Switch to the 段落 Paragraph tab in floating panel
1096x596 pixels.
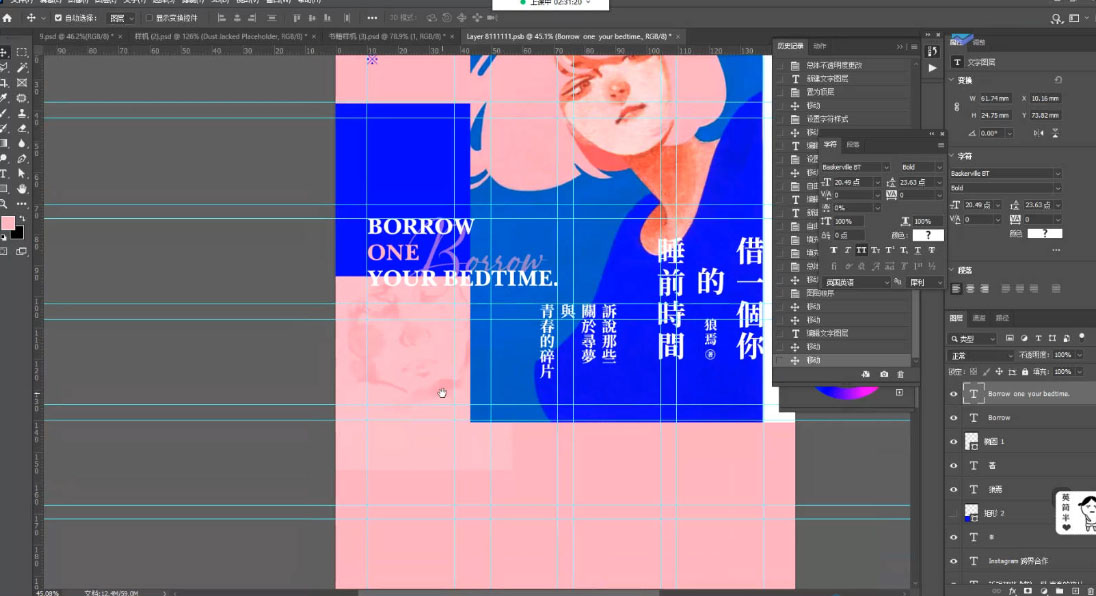(x=853, y=145)
